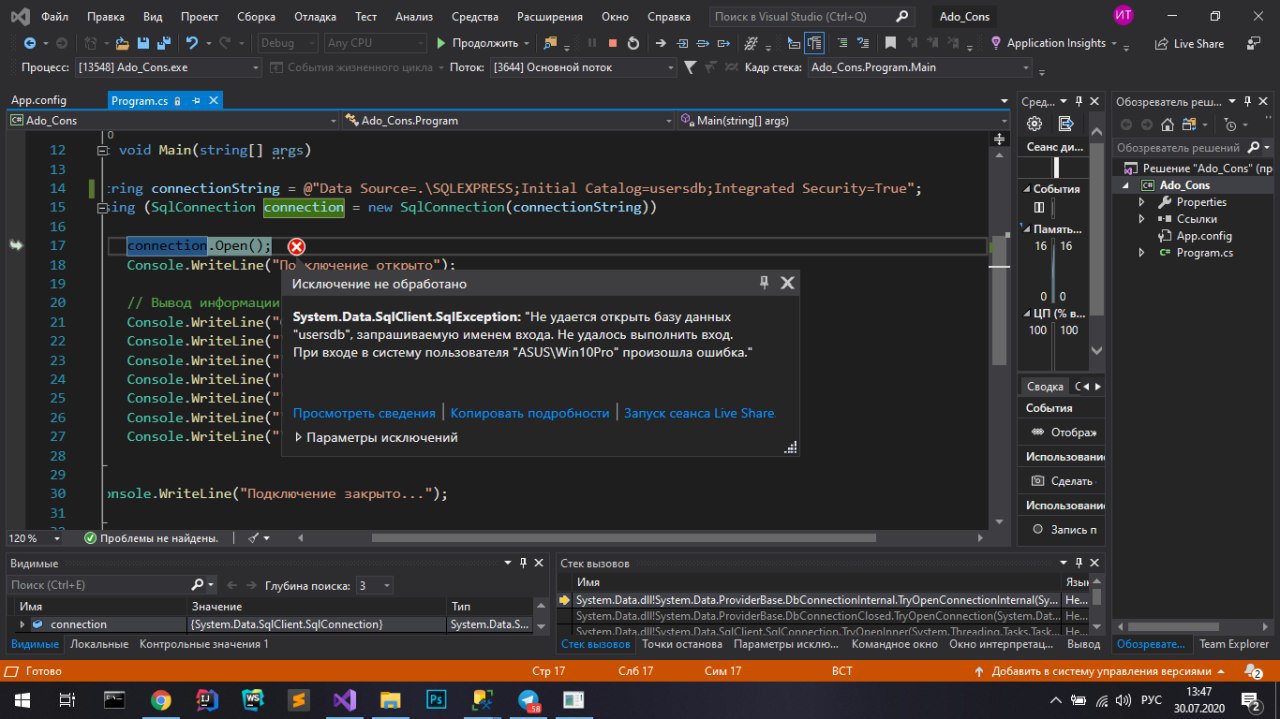Open the Расширения menu
This screenshot has height=719, width=1280.
(x=551, y=17)
